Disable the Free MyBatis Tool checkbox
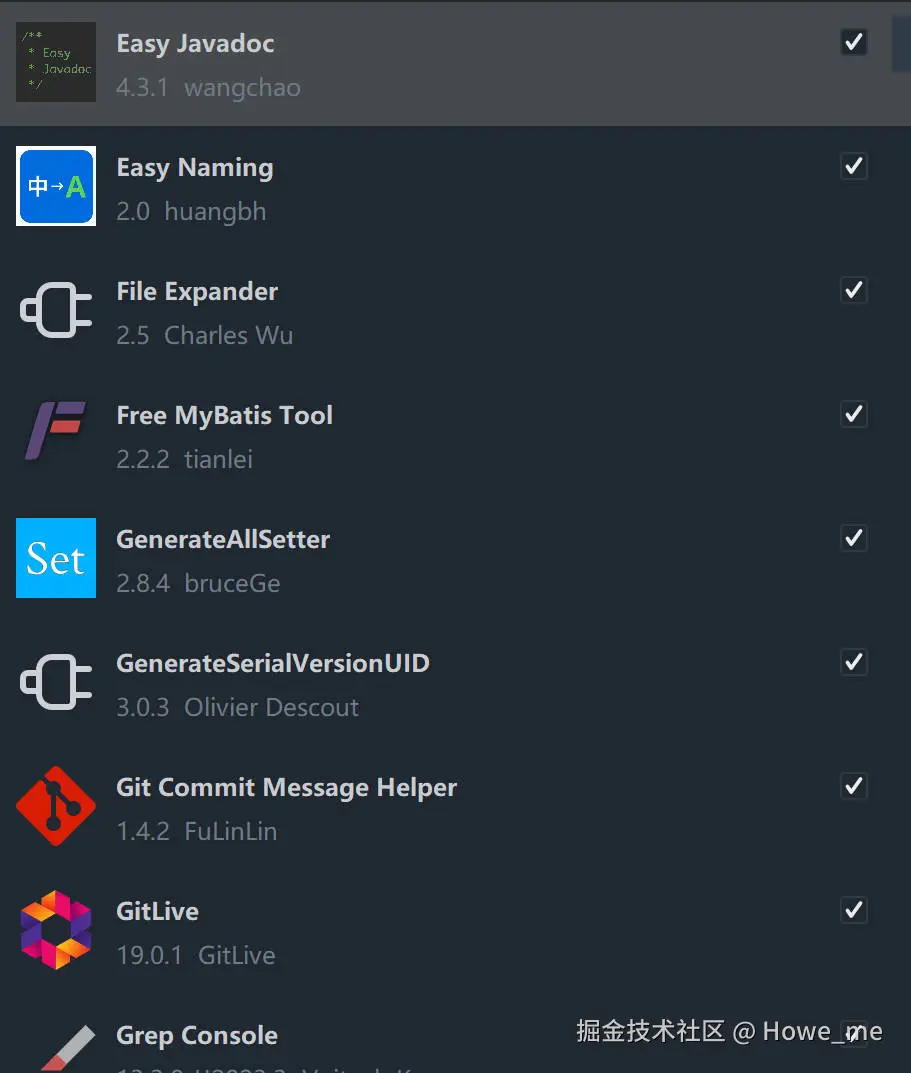Screen dimensions: 911x1073 (x=854, y=414)
